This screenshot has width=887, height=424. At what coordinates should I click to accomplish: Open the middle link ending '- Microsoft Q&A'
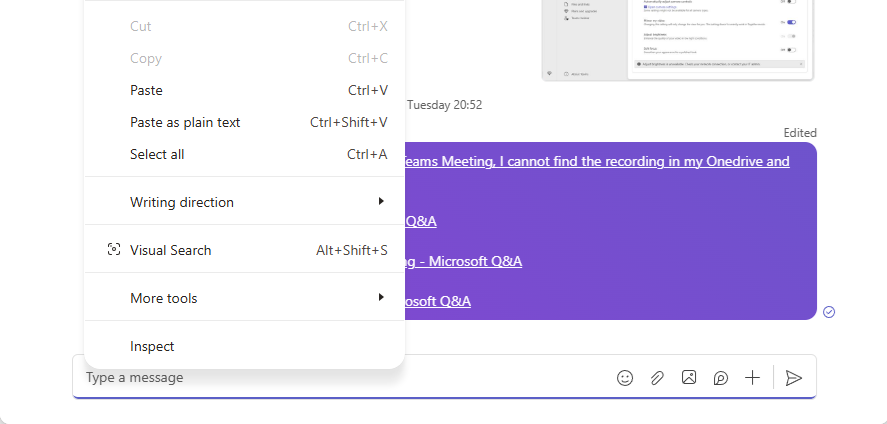tap(463, 261)
